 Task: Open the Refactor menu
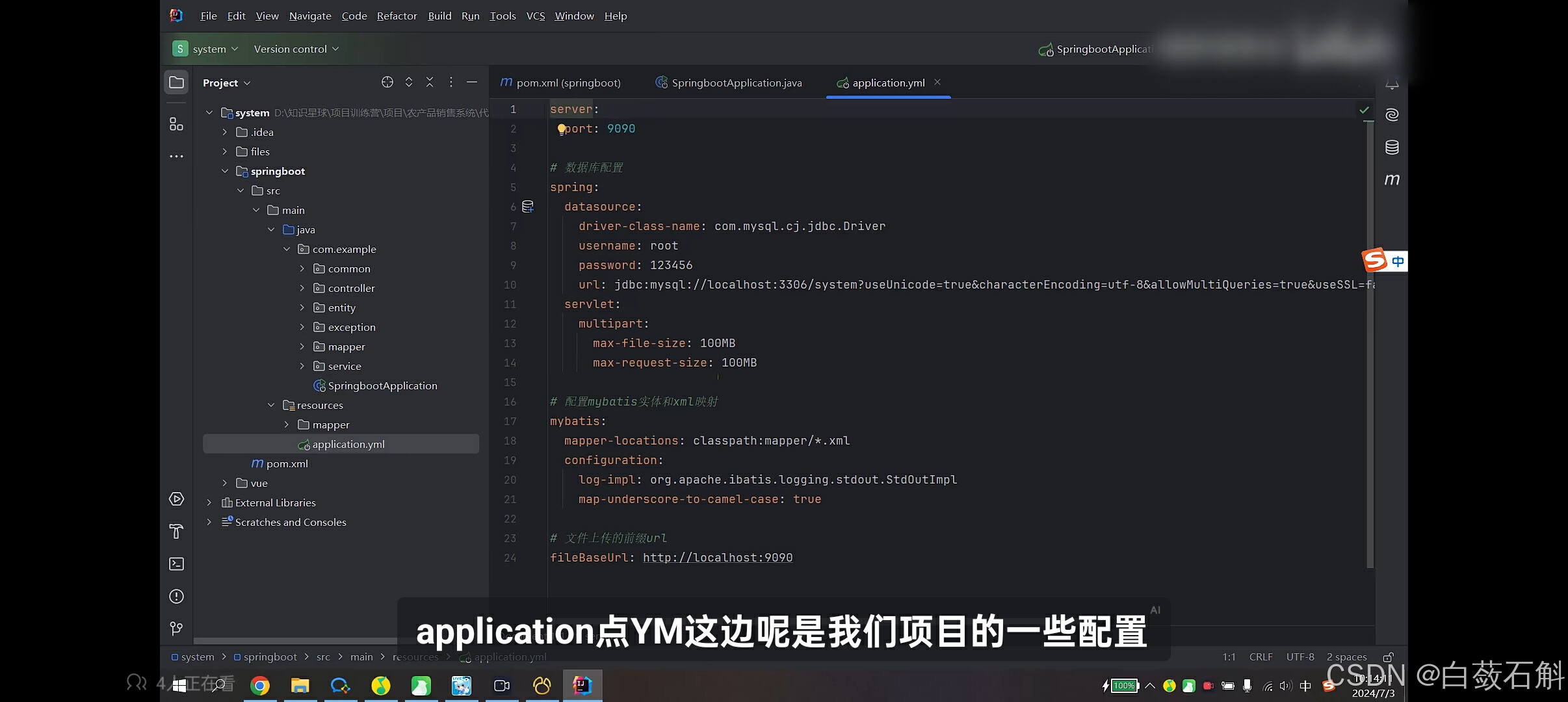(397, 16)
